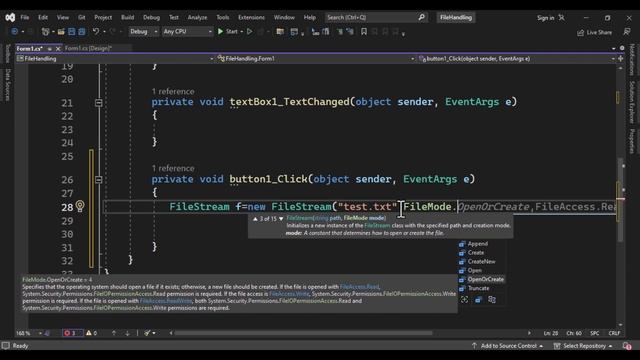Open the 168 % zoom level dropdown
Screen dimensions: 640x360
pyautogui.click(x=29, y=333)
